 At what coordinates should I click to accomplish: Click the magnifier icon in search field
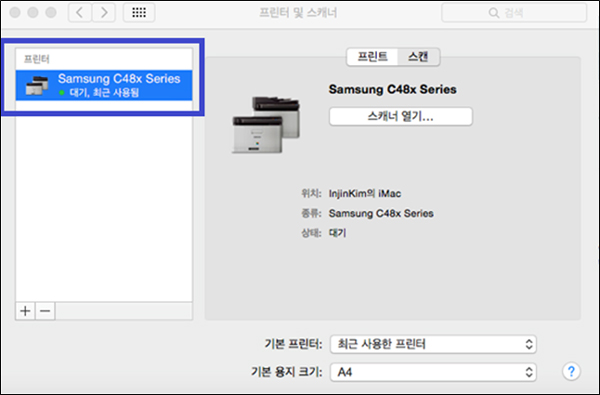pos(494,13)
